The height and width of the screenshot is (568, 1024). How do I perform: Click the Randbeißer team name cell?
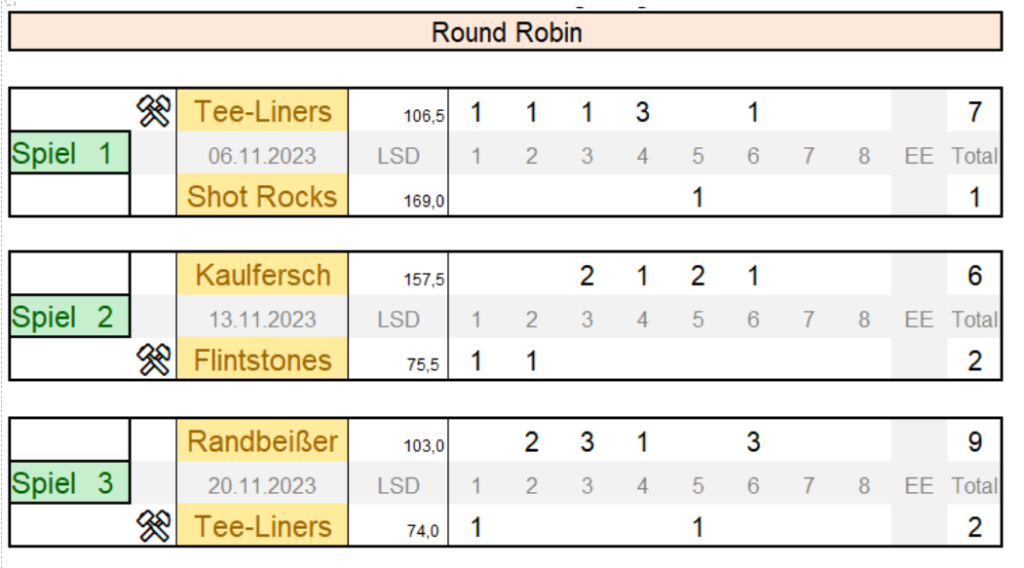[262, 441]
